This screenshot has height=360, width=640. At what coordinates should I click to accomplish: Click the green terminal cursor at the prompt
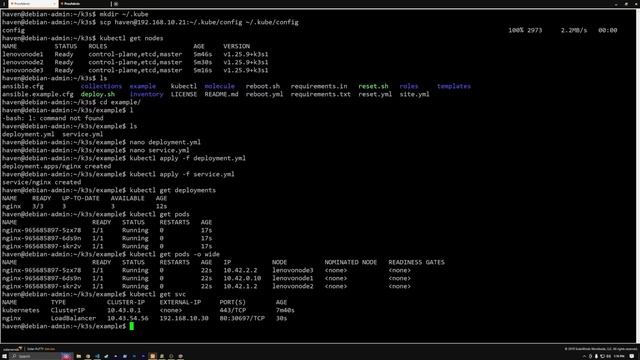point(131,326)
